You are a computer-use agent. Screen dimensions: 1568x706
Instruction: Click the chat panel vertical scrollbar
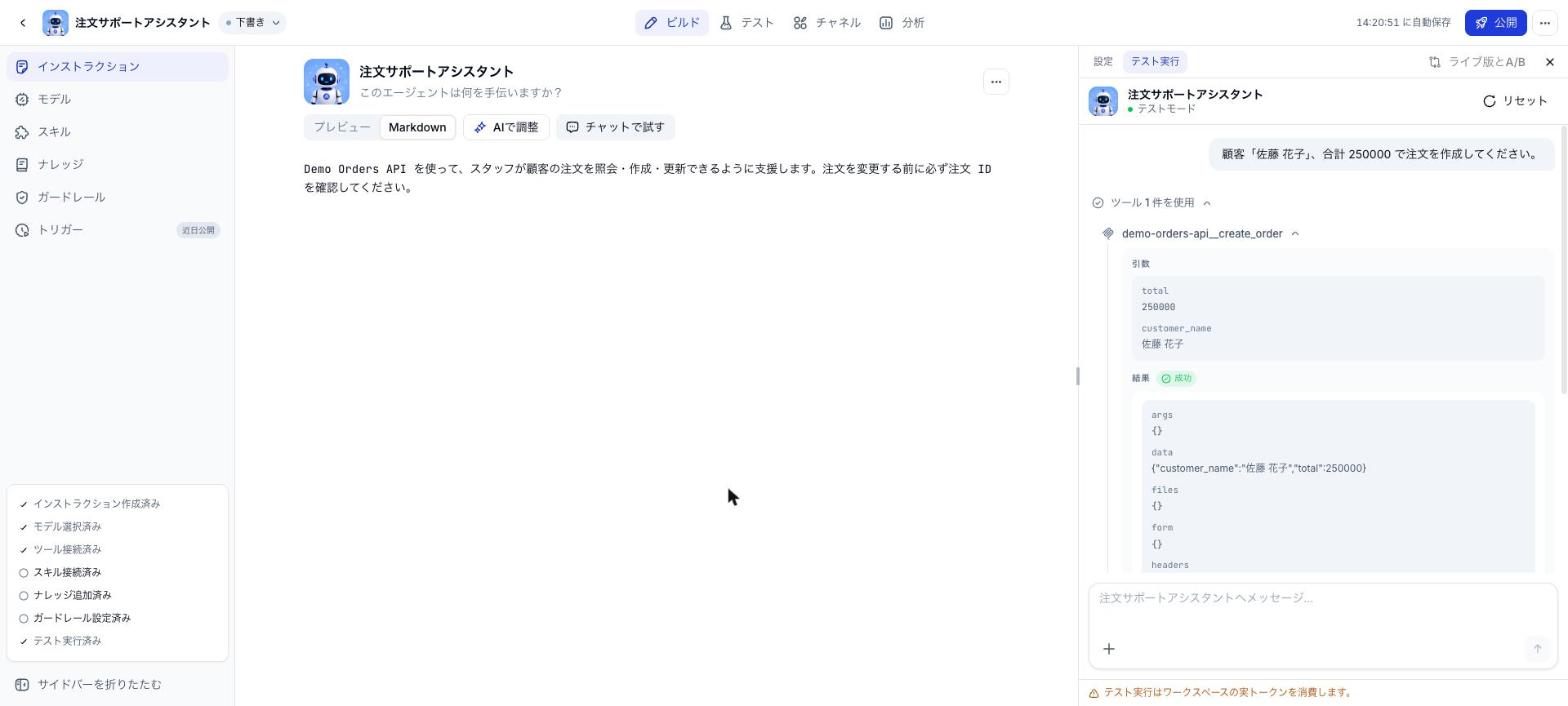[1563, 259]
